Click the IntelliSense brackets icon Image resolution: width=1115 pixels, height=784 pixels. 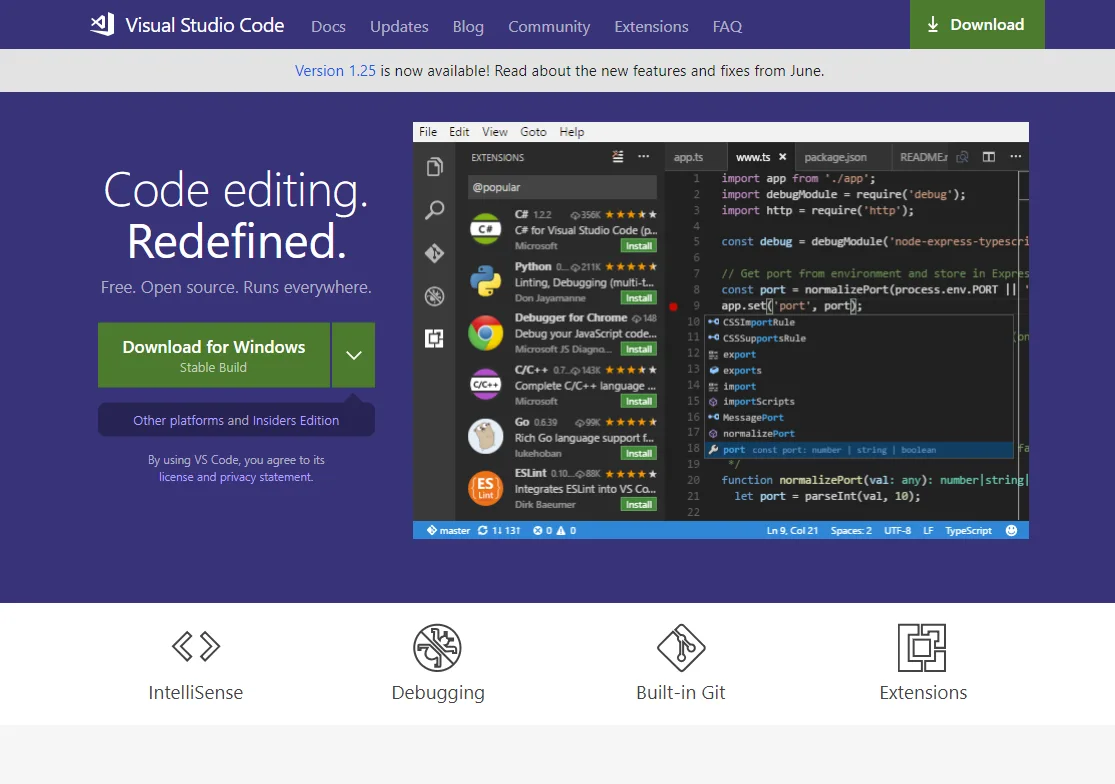(x=196, y=647)
